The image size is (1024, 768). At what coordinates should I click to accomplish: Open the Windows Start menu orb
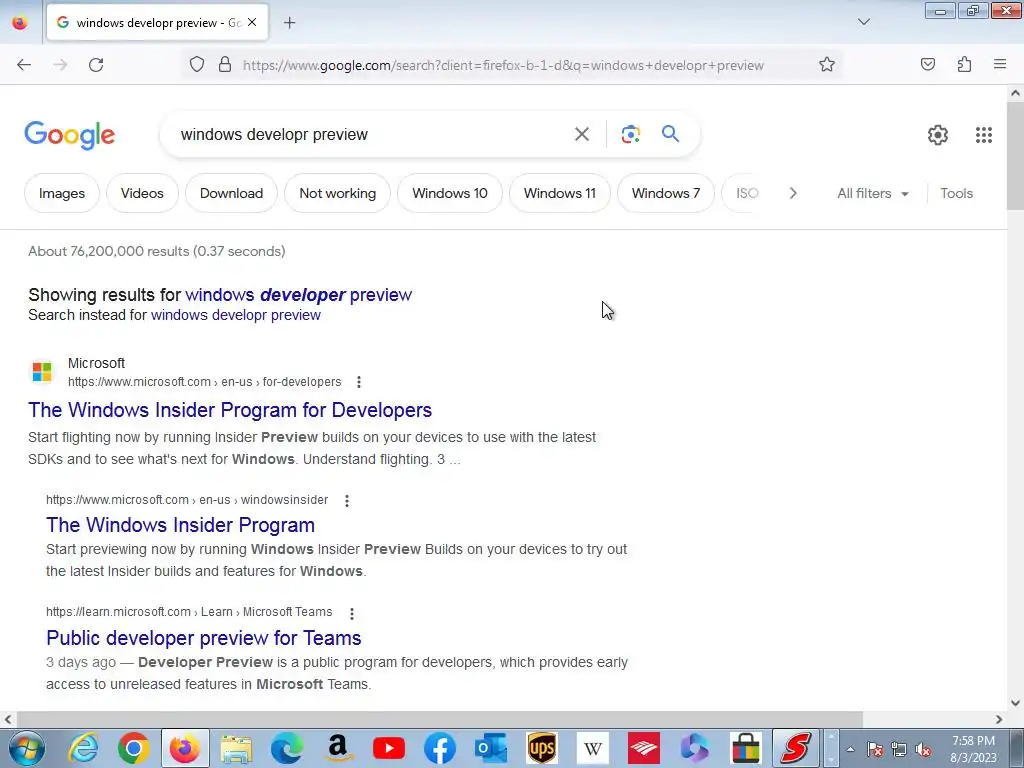pyautogui.click(x=27, y=748)
